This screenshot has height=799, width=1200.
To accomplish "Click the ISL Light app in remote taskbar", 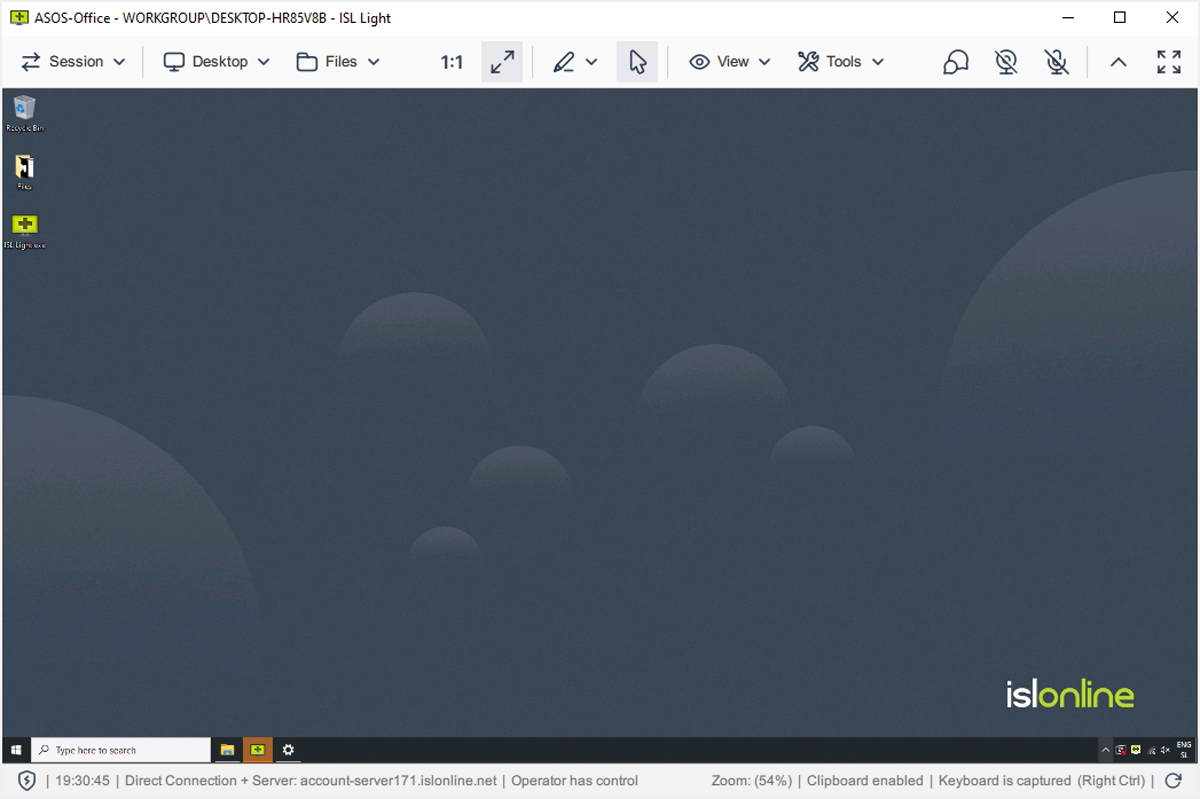I will [257, 749].
